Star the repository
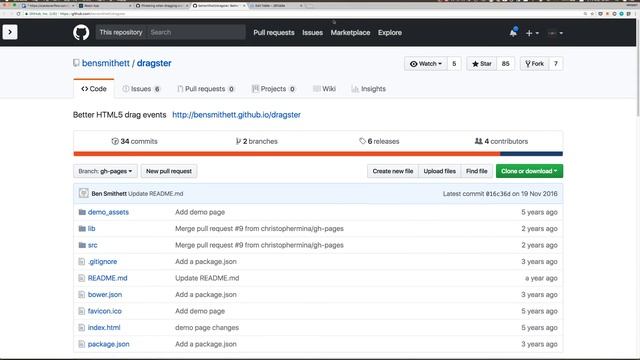 (482, 64)
